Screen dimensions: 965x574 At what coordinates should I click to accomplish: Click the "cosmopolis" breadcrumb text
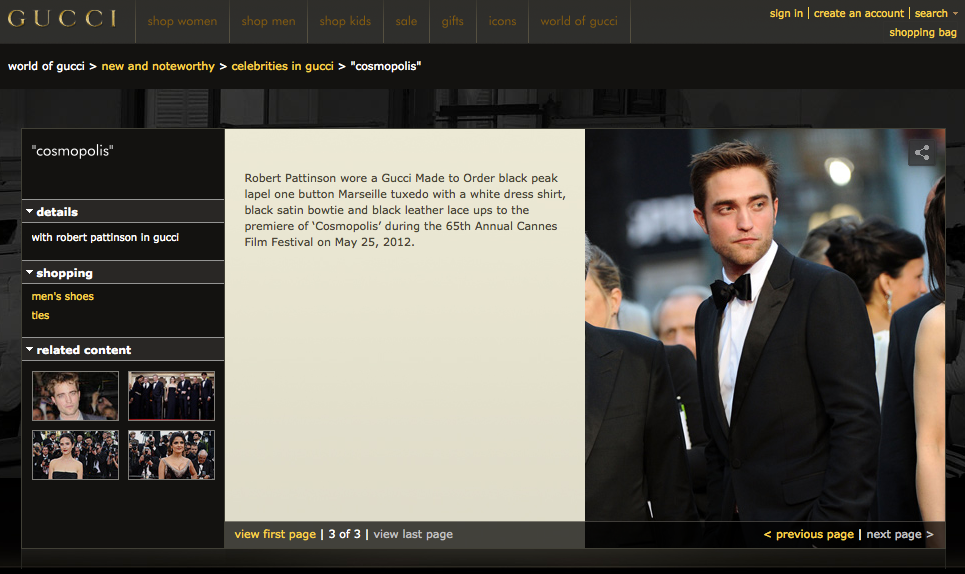click(386, 66)
